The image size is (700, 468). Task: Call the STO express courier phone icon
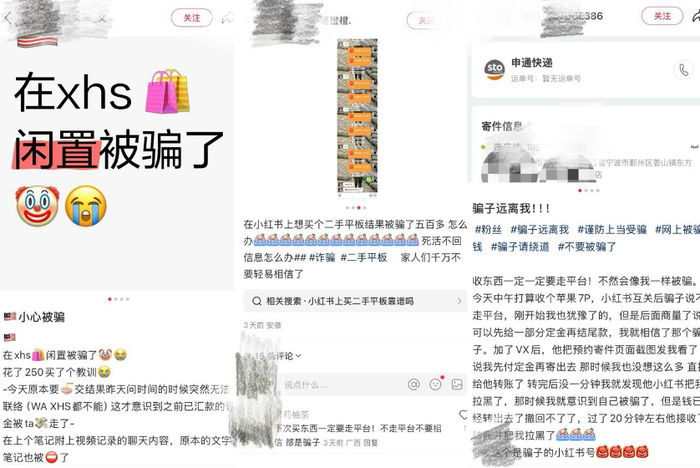tap(683, 70)
